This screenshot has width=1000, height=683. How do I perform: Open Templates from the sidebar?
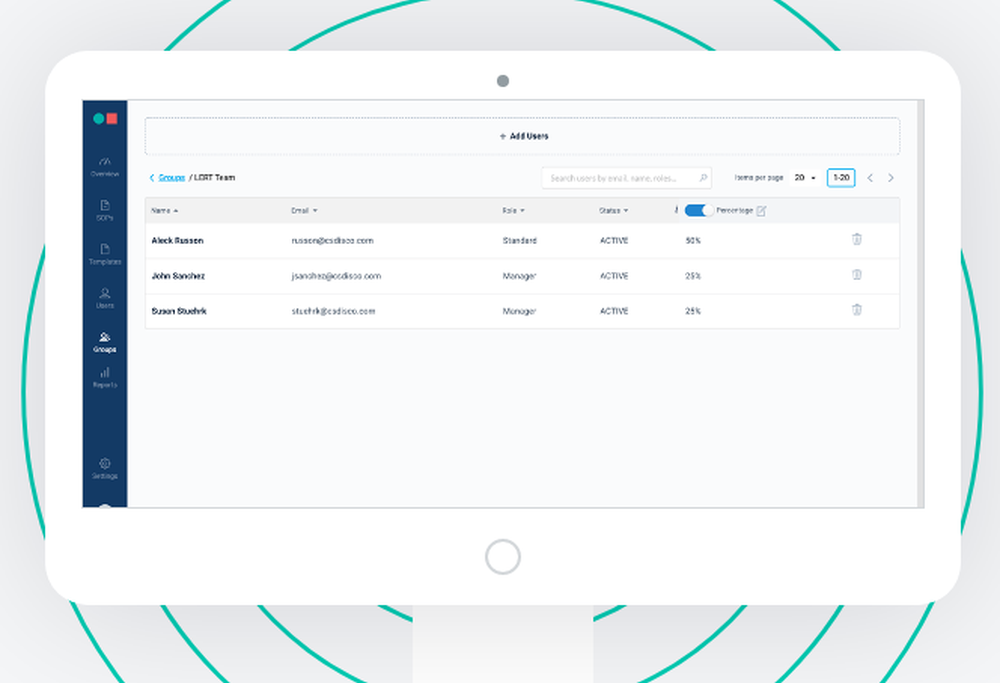click(x=105, y=254)
